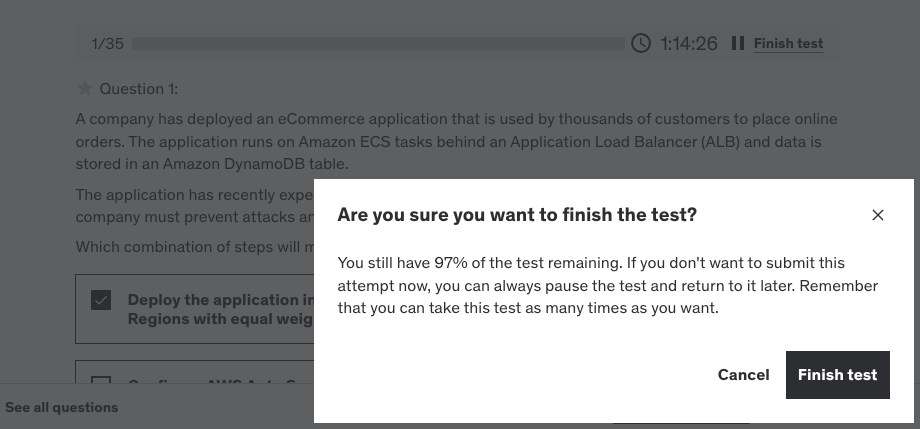The width and height of the screenshot is (920, 429).
Task: Click the test progress bar
Action: pos(378,43)
